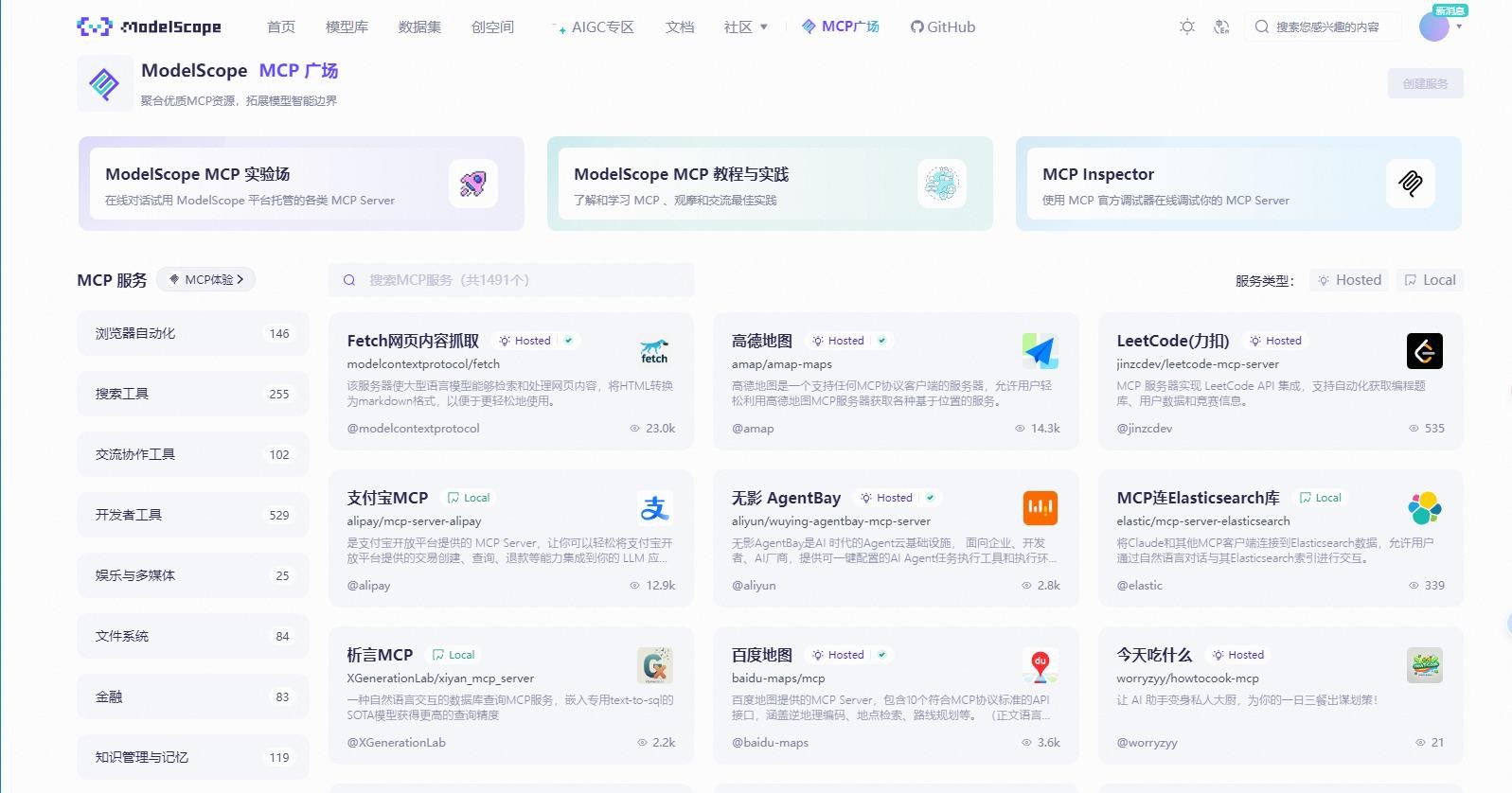Click the Local tag on 支付宝MCP card

click(x=469, y=498)
